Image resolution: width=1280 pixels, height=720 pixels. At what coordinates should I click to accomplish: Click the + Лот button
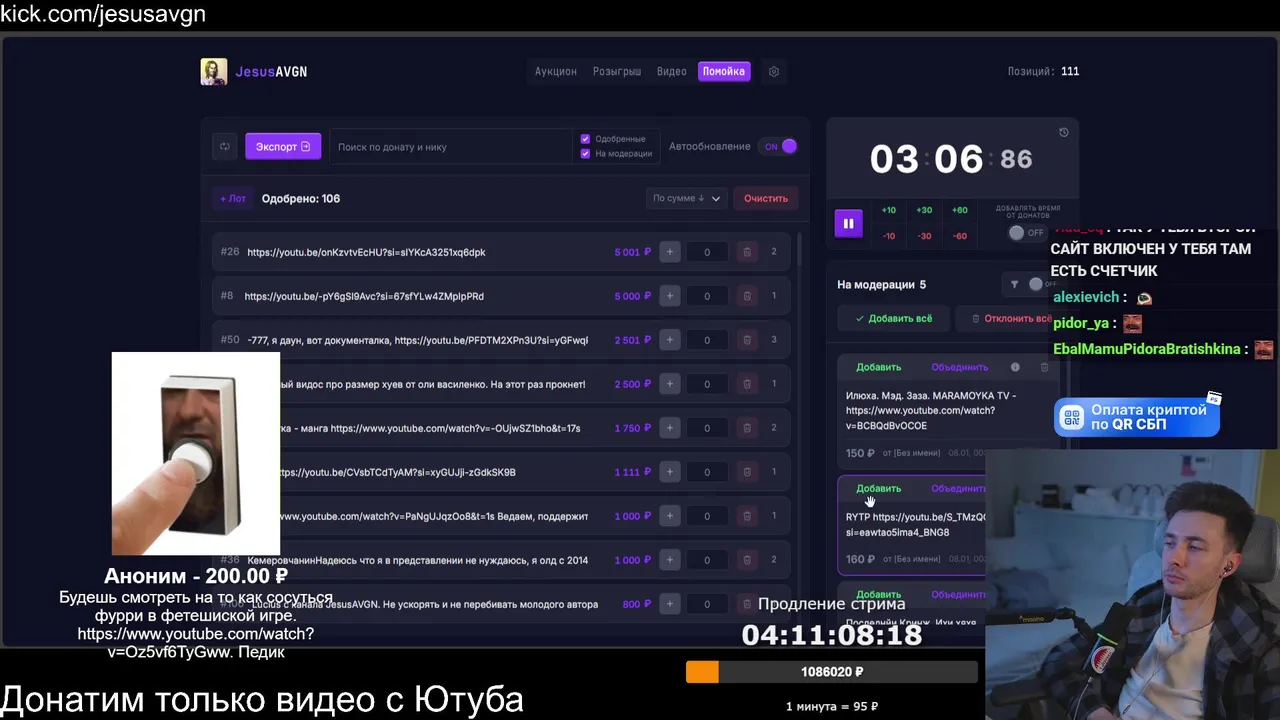point(233,198)
